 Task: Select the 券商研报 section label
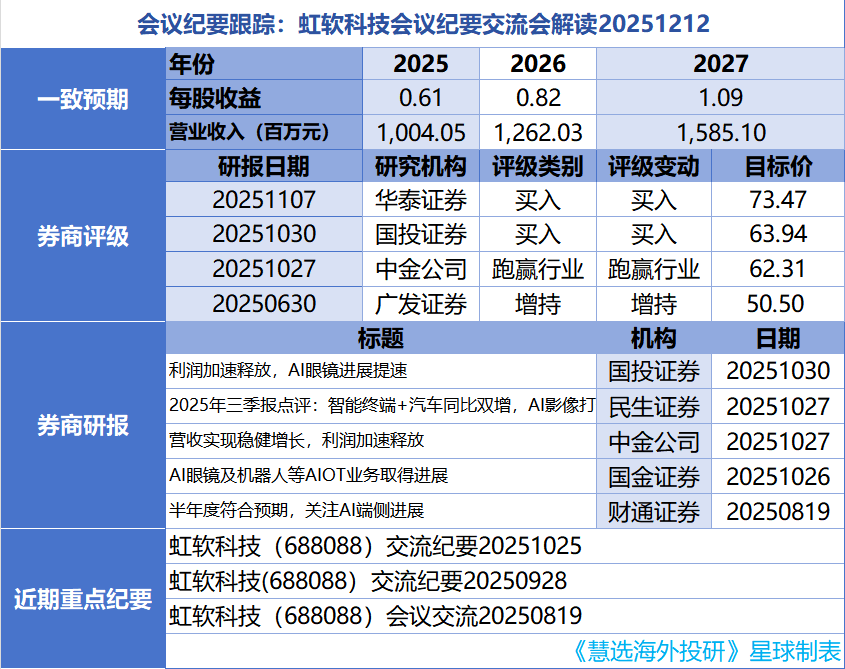[83, 425]
